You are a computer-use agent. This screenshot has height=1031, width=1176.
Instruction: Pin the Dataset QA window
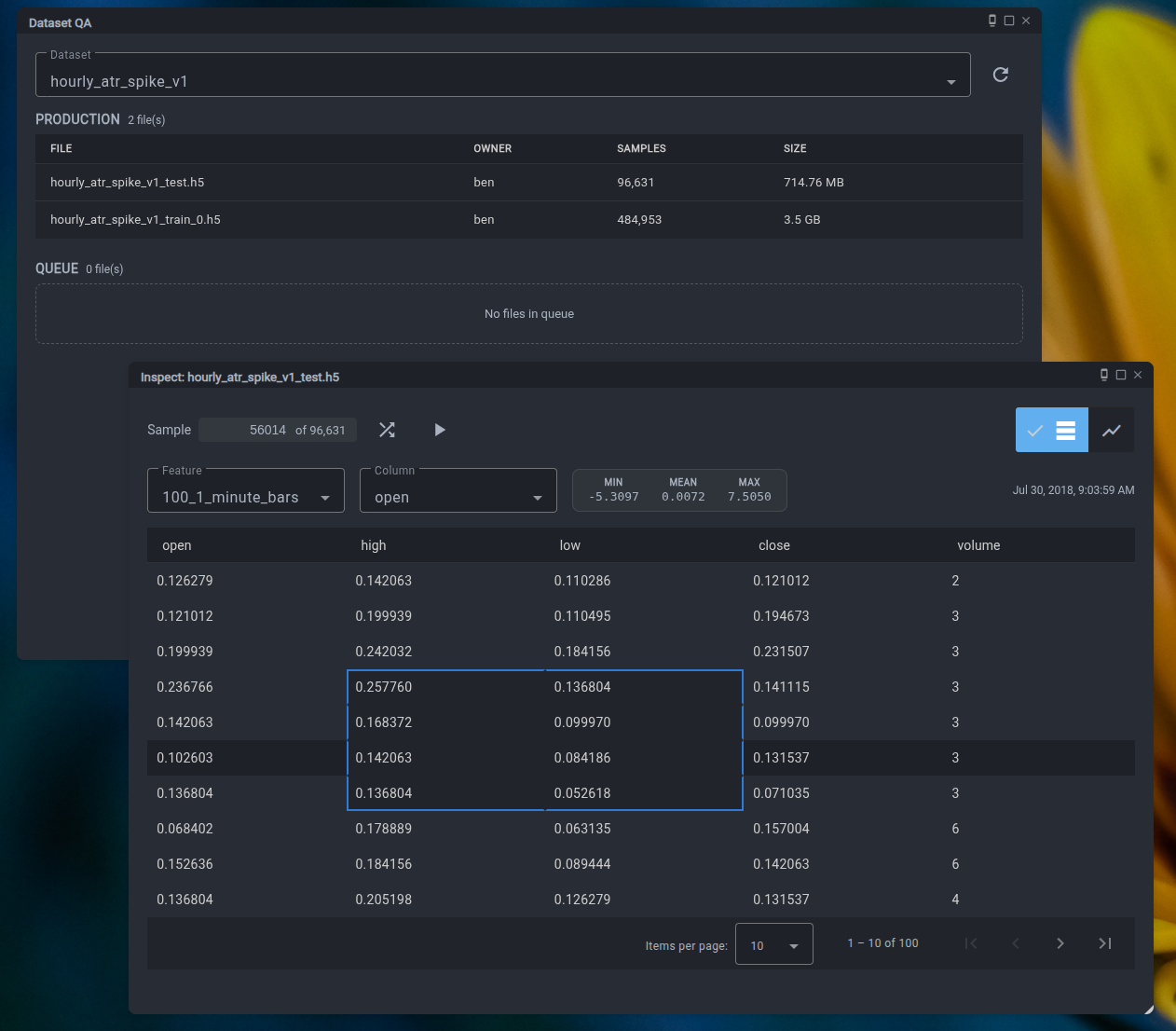tap(992, 21)
